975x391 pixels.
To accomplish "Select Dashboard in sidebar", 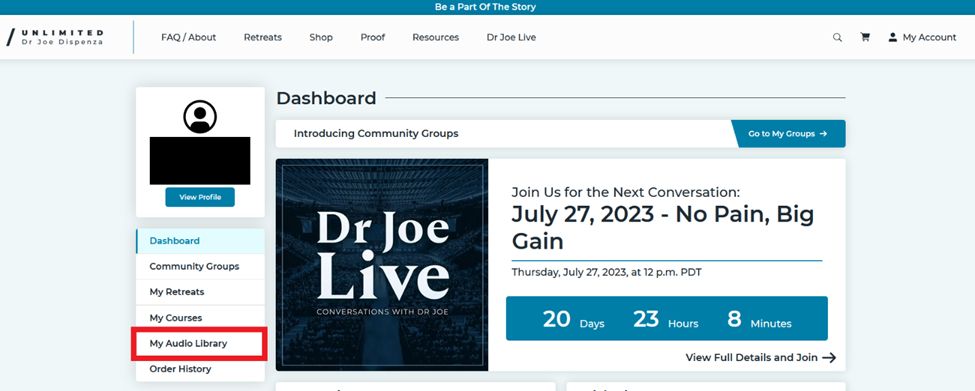I will pos(200,241).
